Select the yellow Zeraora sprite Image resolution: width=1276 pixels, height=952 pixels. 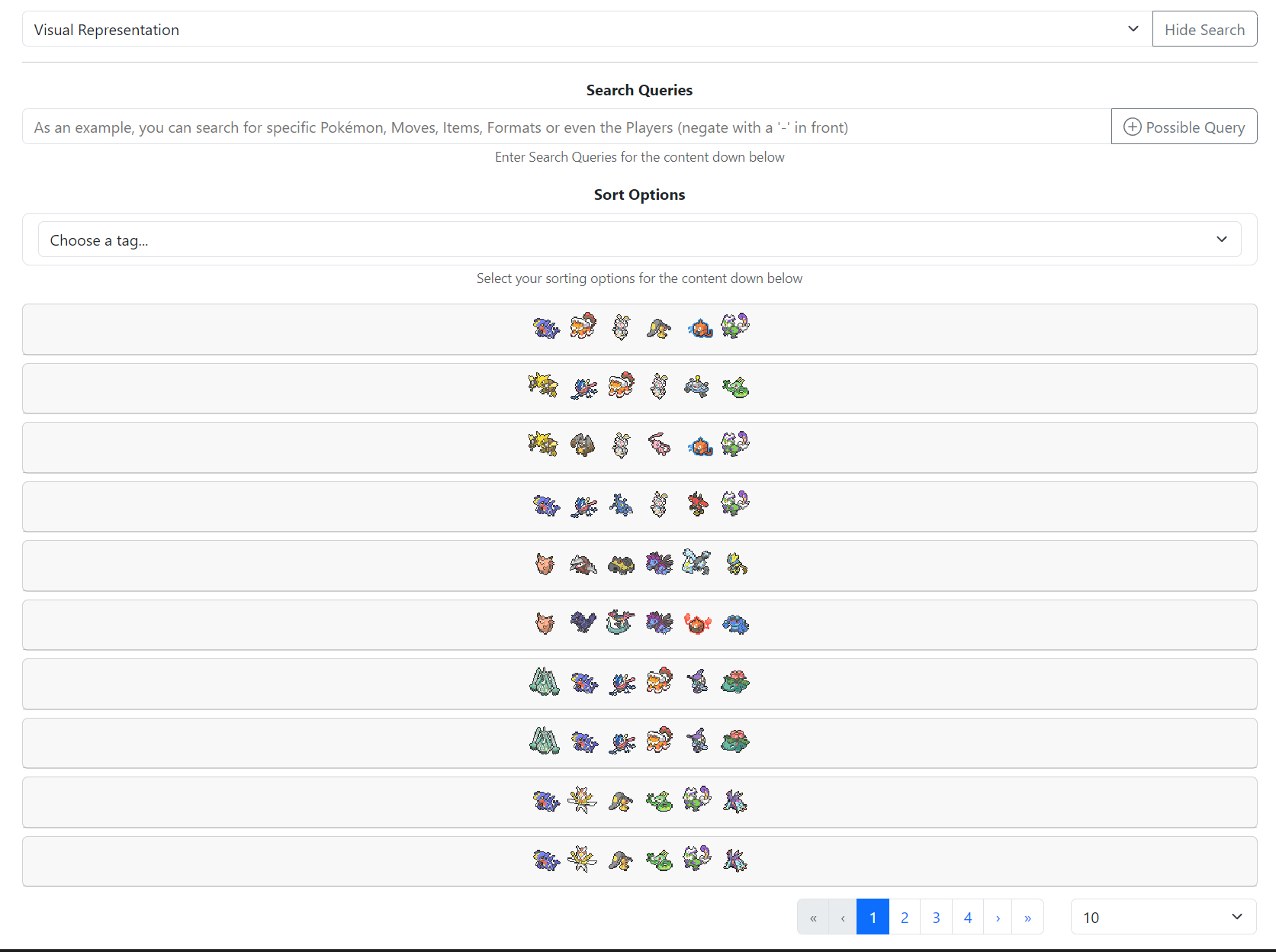(735, 564)
